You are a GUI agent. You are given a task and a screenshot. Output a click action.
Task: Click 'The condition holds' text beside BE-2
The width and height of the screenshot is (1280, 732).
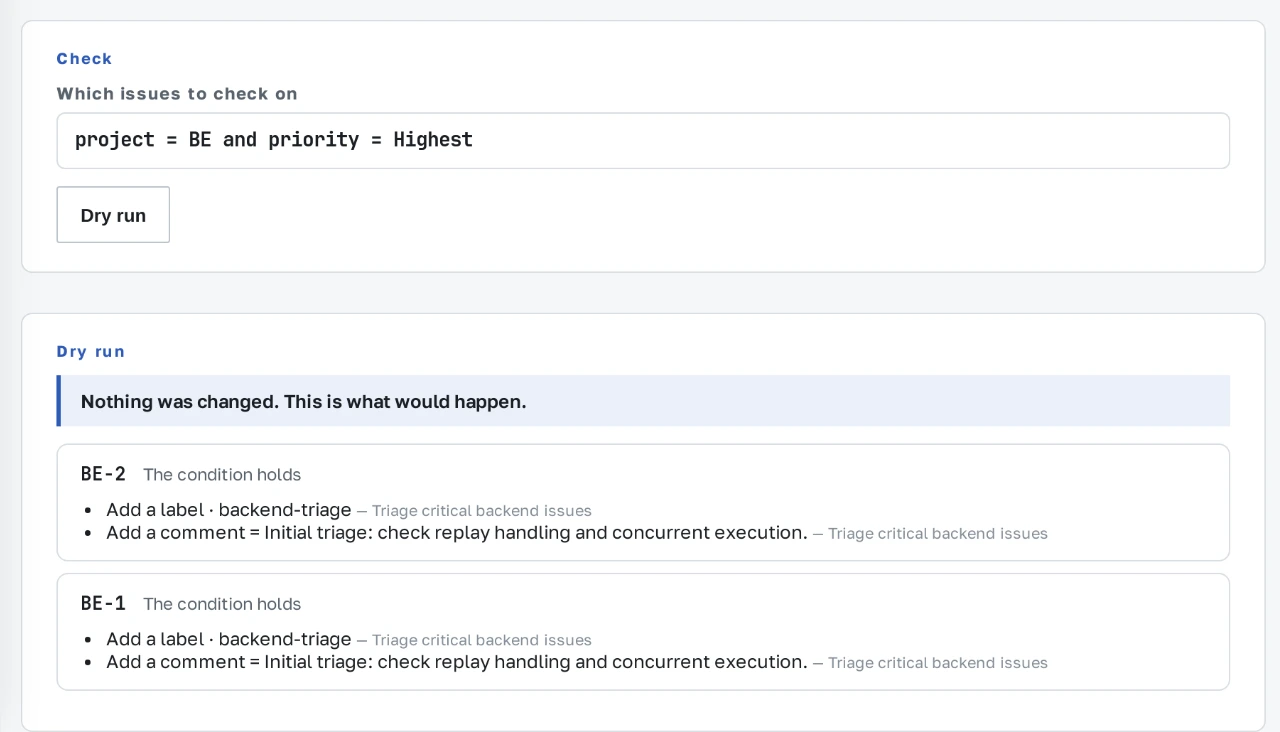[x=222, y=475]
